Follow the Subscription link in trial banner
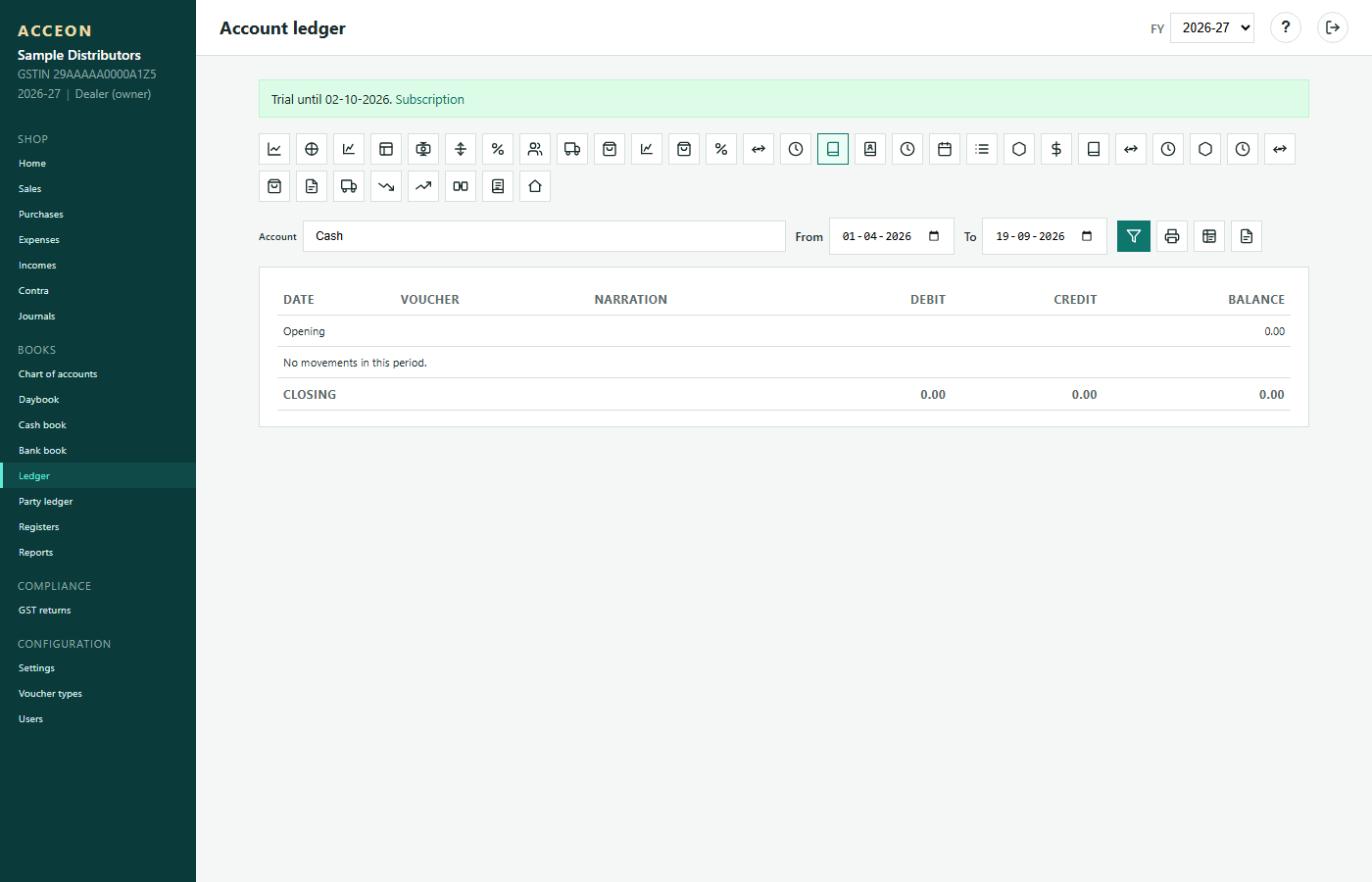Image resolution: width=1372 pixels, height=882 pixels. pyautogui.click(x=430, y=99)
